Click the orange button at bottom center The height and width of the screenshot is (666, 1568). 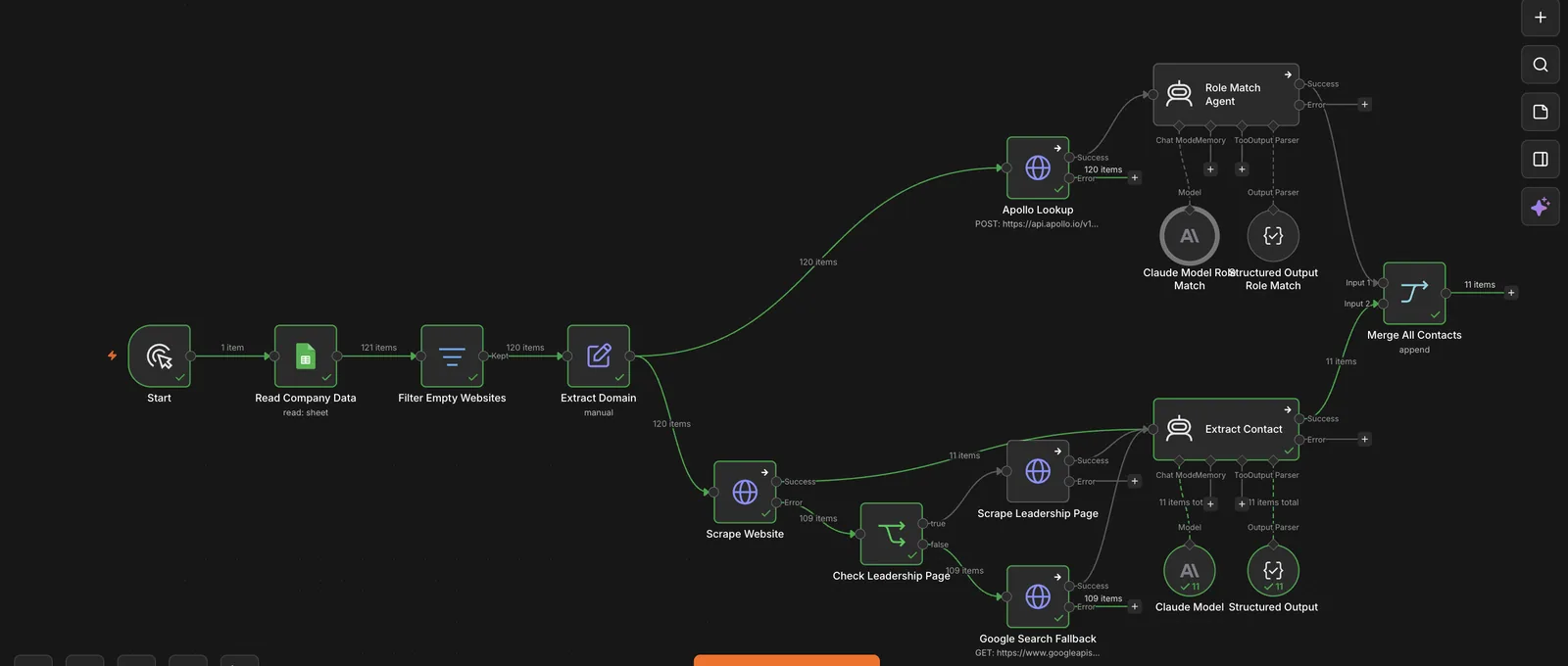(787, 660)
